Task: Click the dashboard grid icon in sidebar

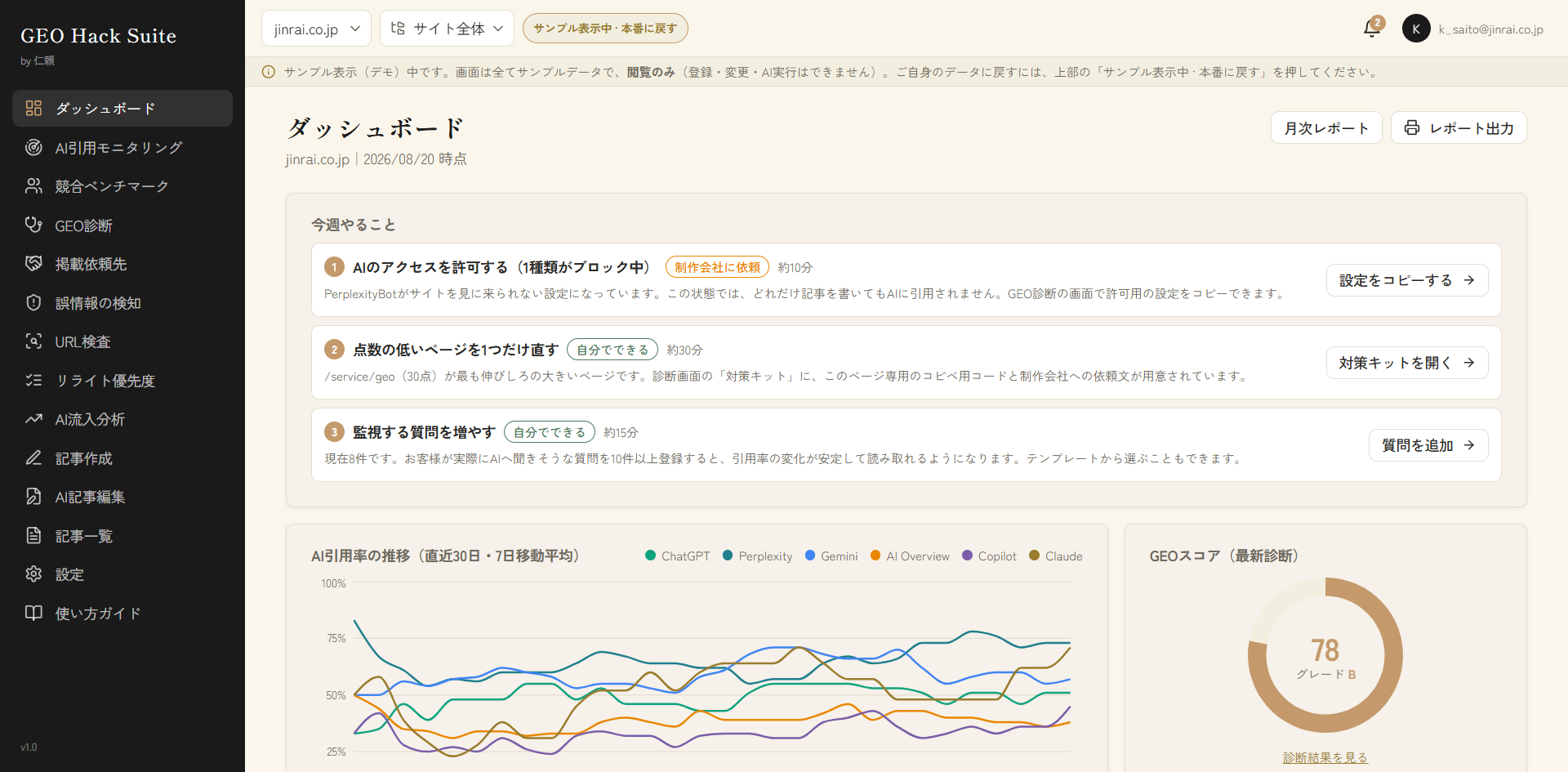Action: tap(33, 108)
